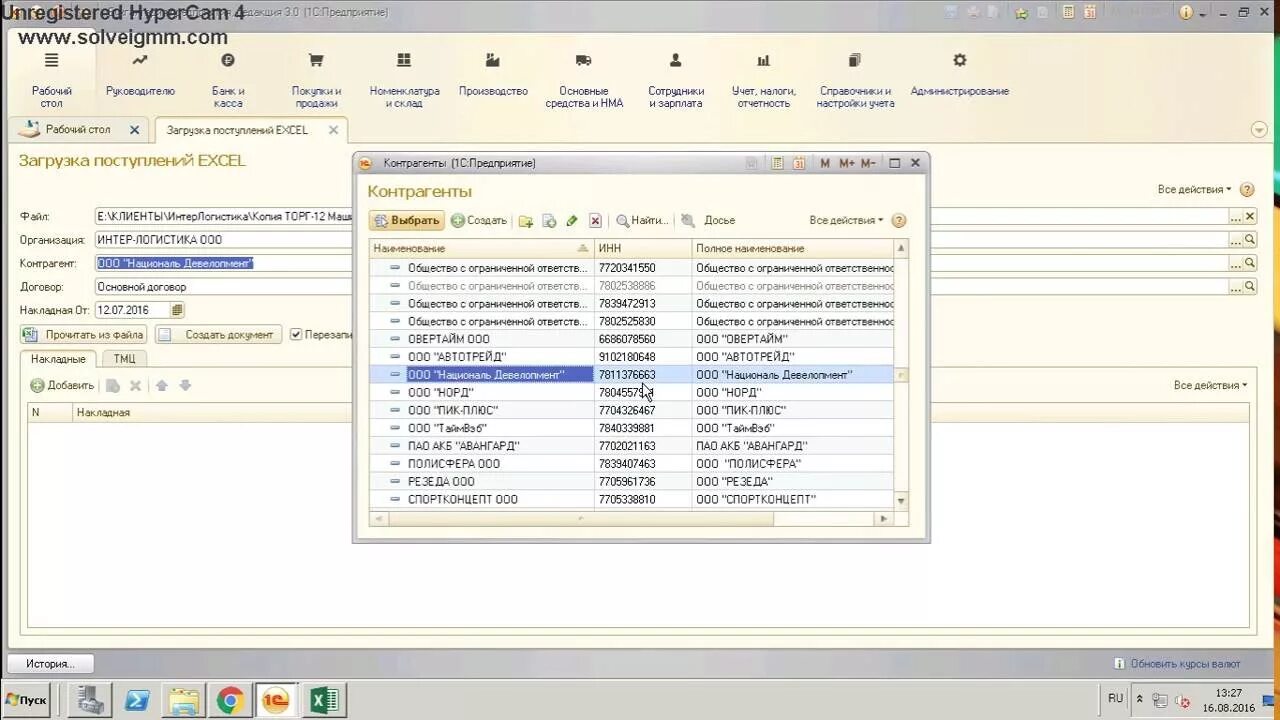Open the Сотрудники и зарплата section
Screen dimensions: 1280x720
(676, 81)
